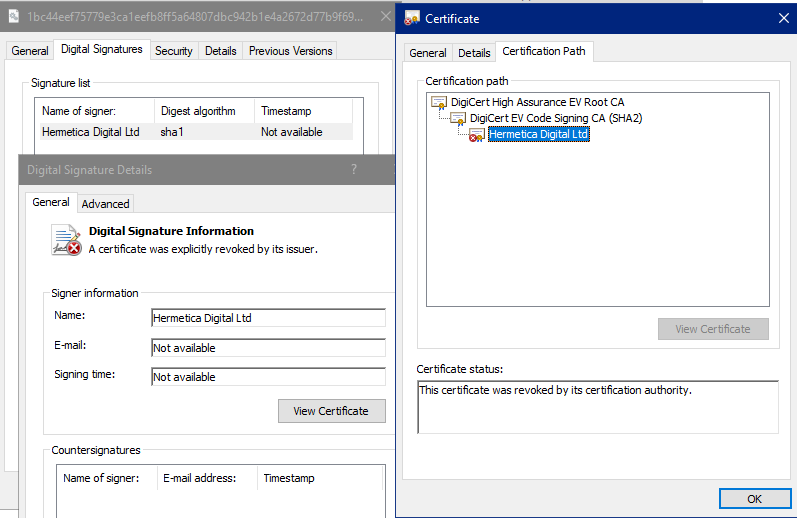Click the 'certificate was explicitly revoked' message
Image resolution: width=797 pixels, height=518 pixels.
(x=203, y=249)
